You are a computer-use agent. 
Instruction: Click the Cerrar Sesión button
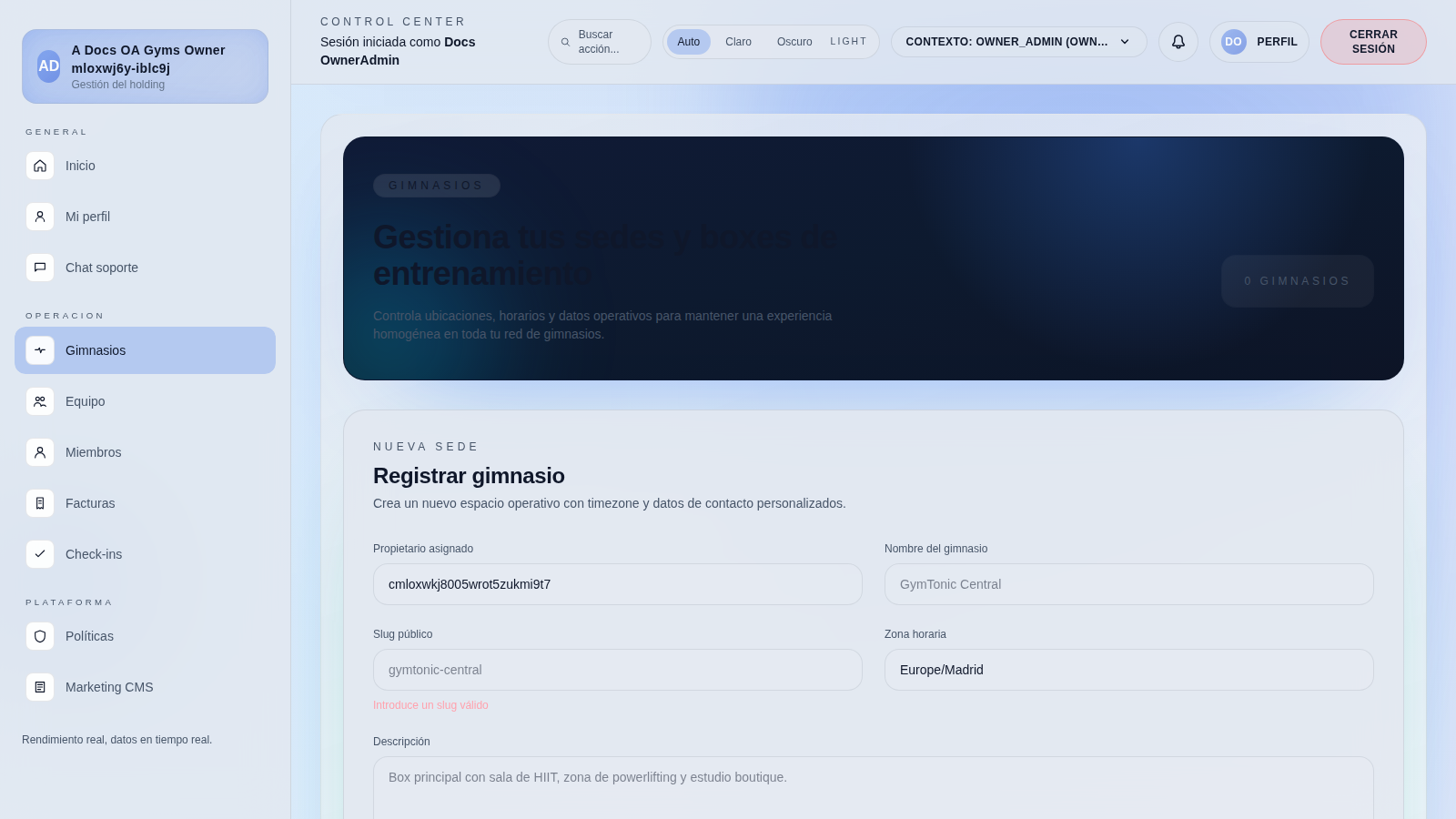tap(1372, 42)
